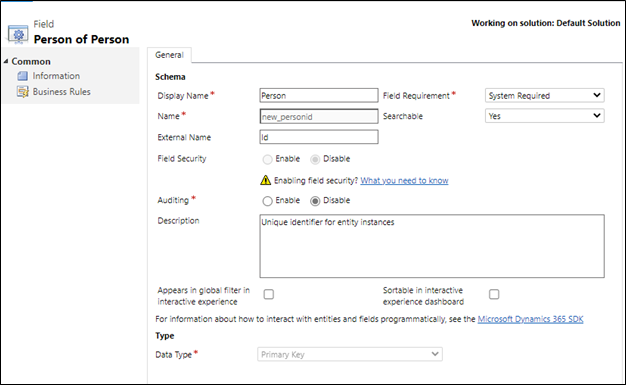This screenshot has height=385, width=626.
Task: Click the Schema section heading
Action: click(x=170, y=77)
